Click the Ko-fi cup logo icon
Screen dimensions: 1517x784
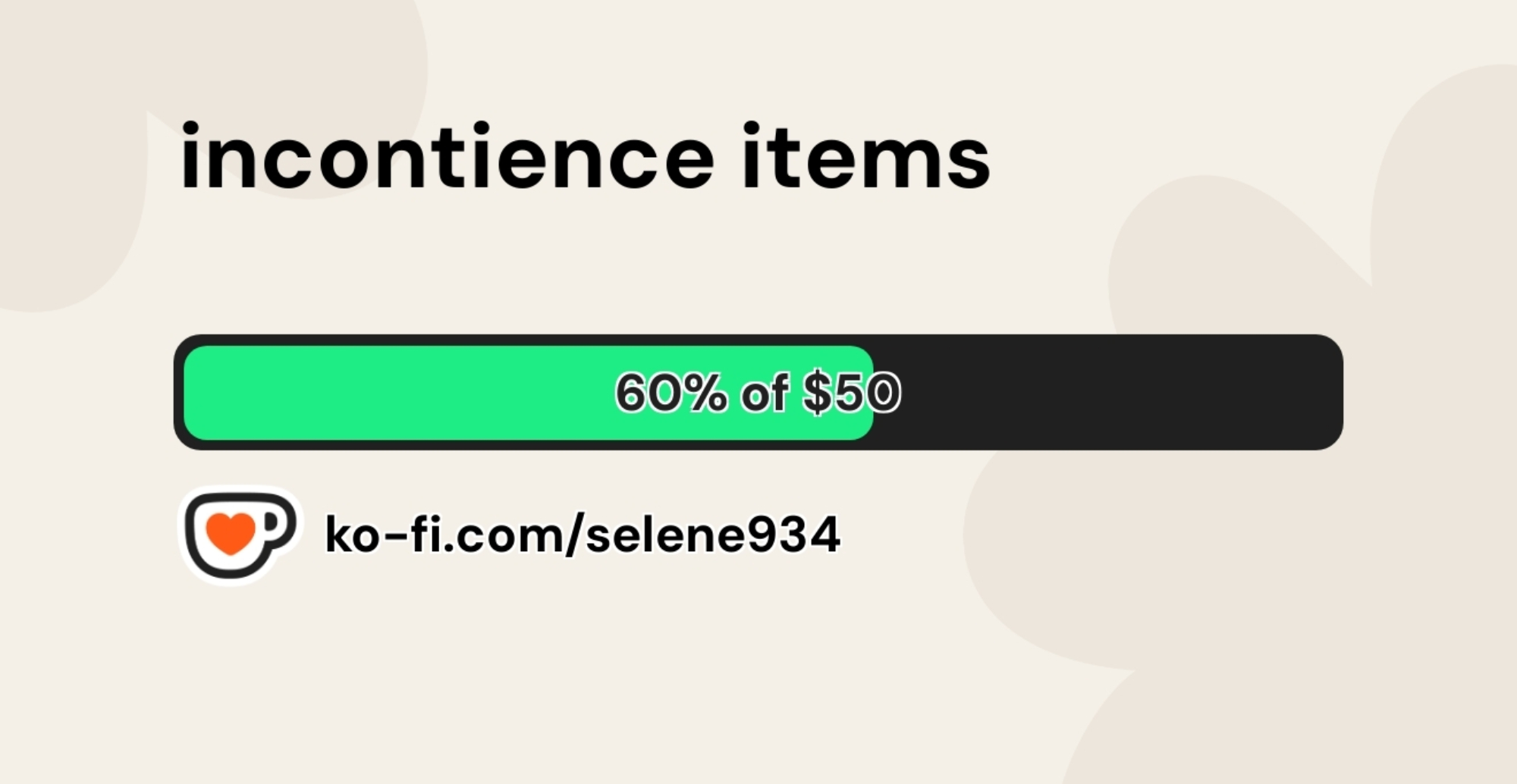tap(240, 535)
